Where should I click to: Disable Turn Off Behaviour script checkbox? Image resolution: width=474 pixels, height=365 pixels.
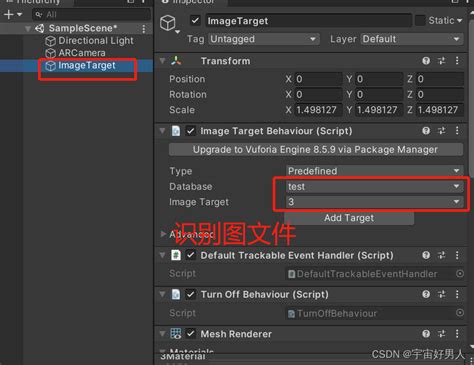click(x=190, y=294)
